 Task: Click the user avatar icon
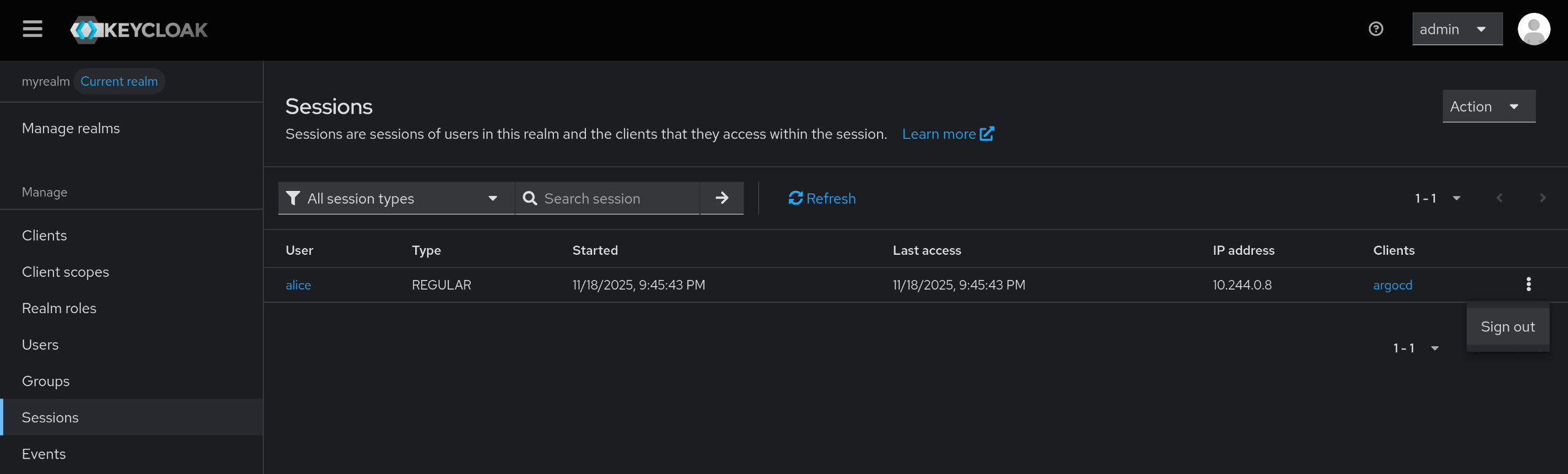click(x=1534, y=29)
